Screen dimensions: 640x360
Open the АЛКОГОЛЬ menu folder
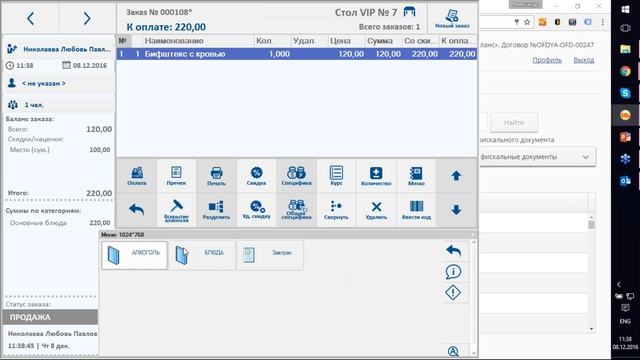134,255
